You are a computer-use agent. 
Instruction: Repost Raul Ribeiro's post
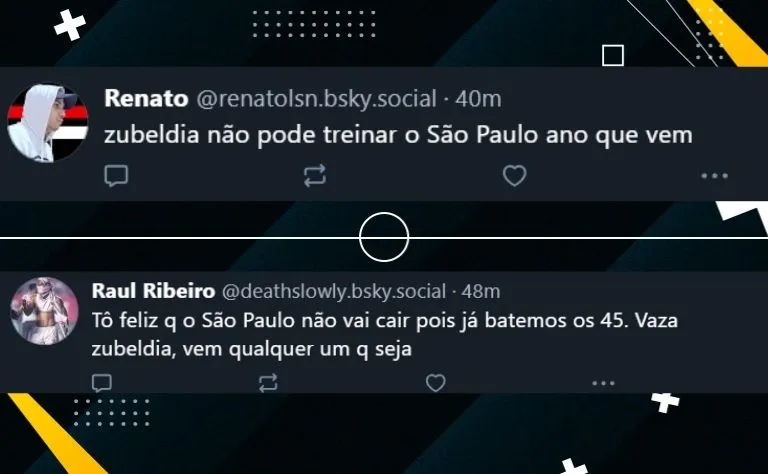(268, 383)
